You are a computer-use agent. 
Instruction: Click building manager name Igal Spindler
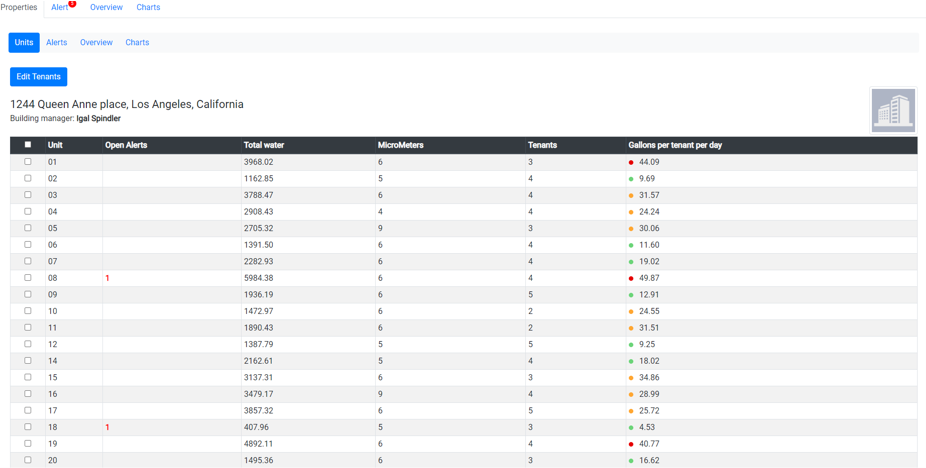point(99,119)
